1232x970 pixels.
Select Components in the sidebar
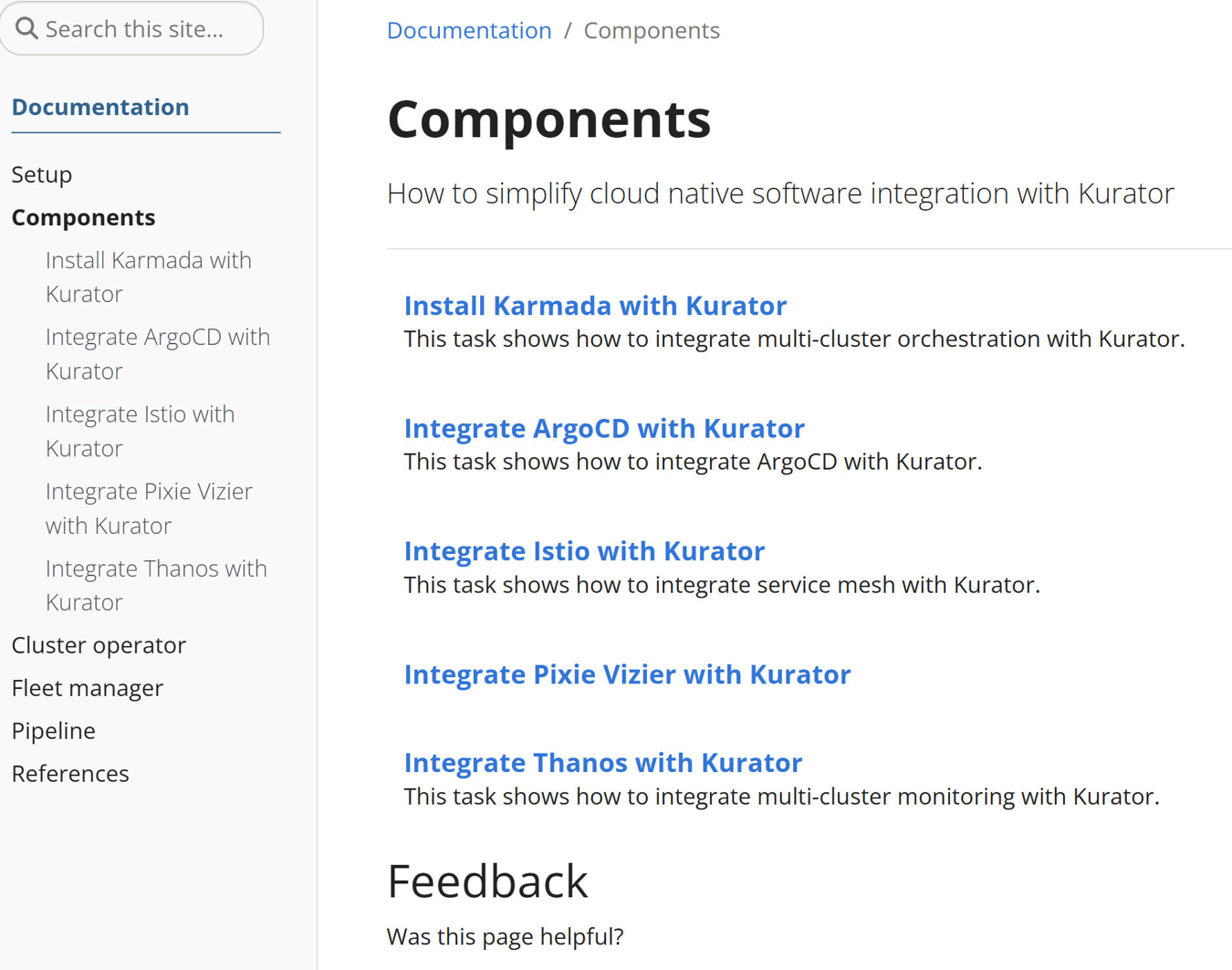point(83,217)
